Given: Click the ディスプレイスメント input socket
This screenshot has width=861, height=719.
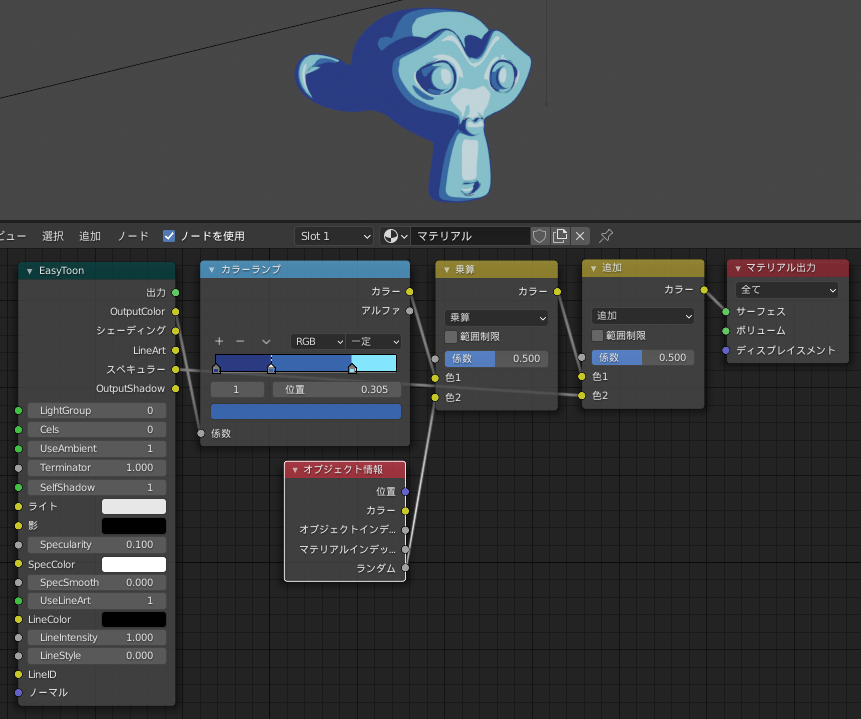Looking at the screenshot, I should [x=726, y=350].
